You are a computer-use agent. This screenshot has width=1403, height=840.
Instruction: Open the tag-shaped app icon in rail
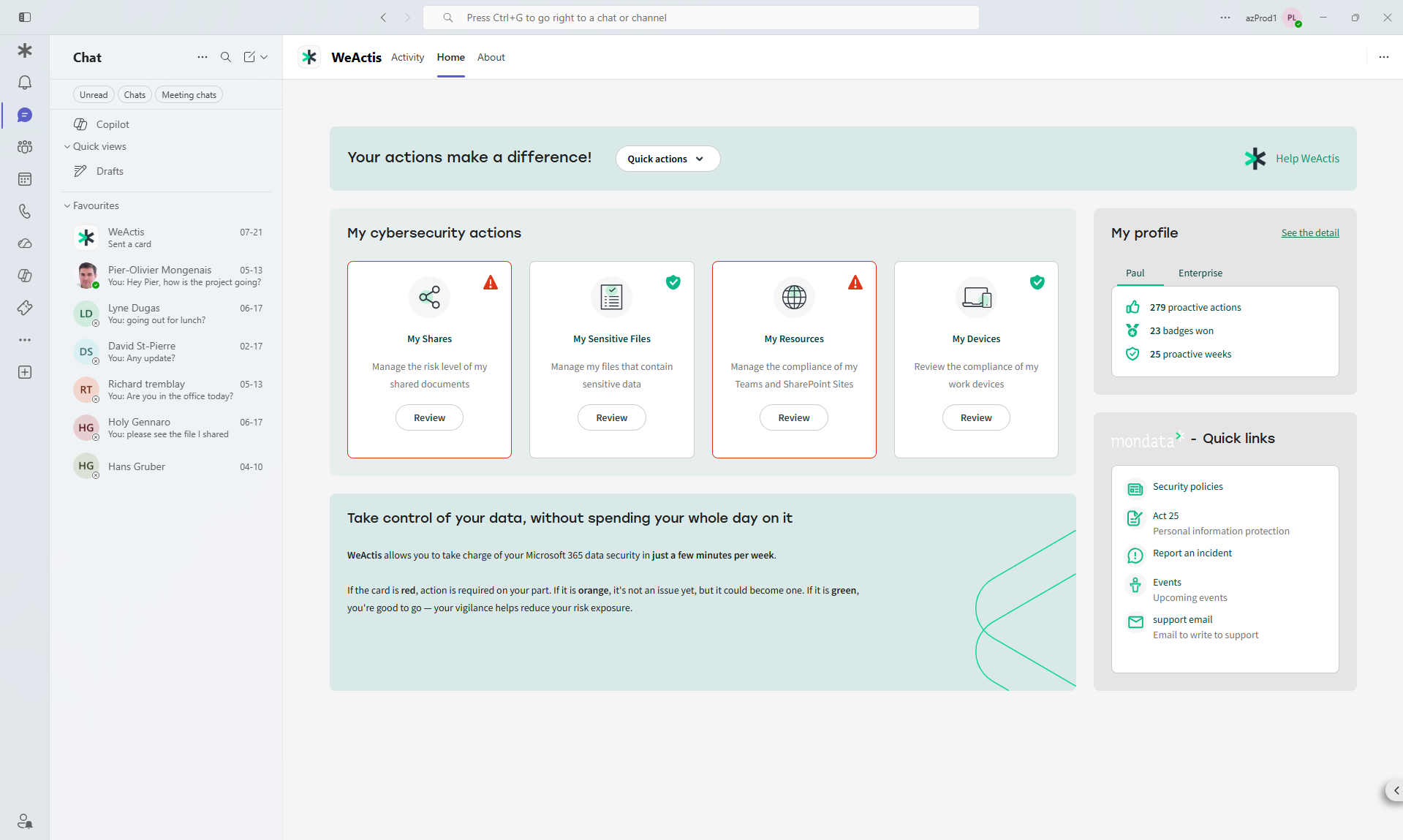click(x=25, y=308)
